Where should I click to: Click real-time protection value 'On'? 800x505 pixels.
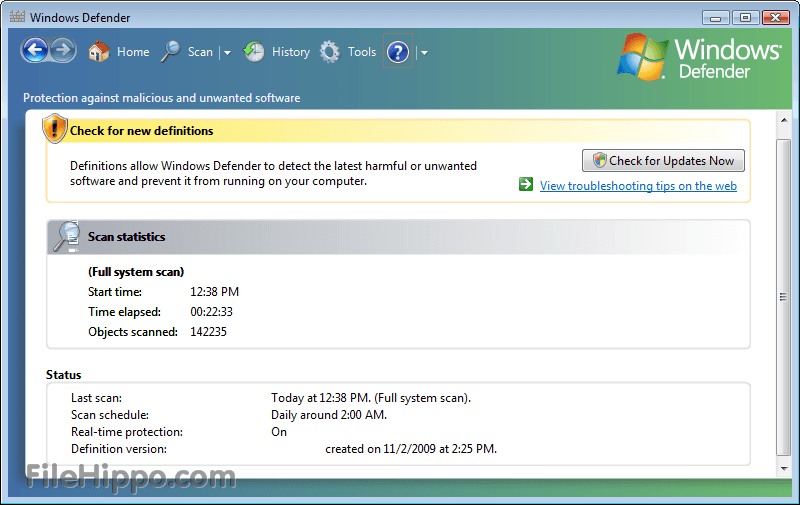[279, 432]
